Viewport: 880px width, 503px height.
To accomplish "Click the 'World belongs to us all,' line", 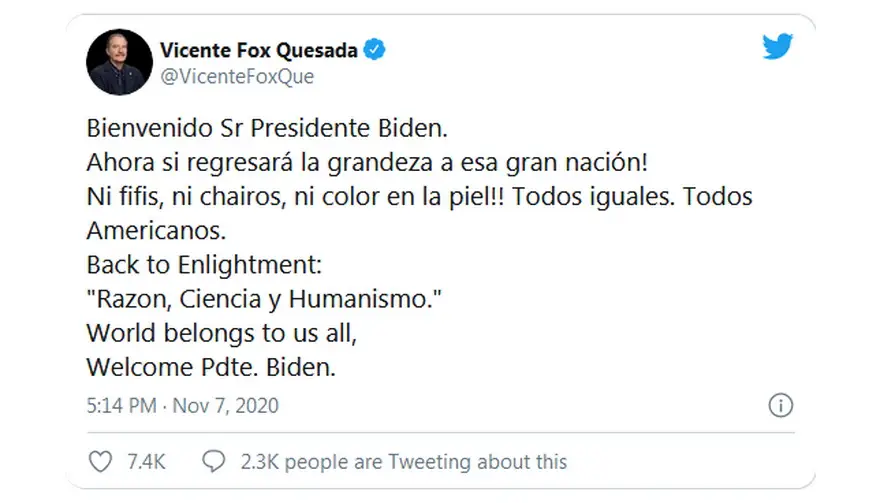I will coord(222,333).
